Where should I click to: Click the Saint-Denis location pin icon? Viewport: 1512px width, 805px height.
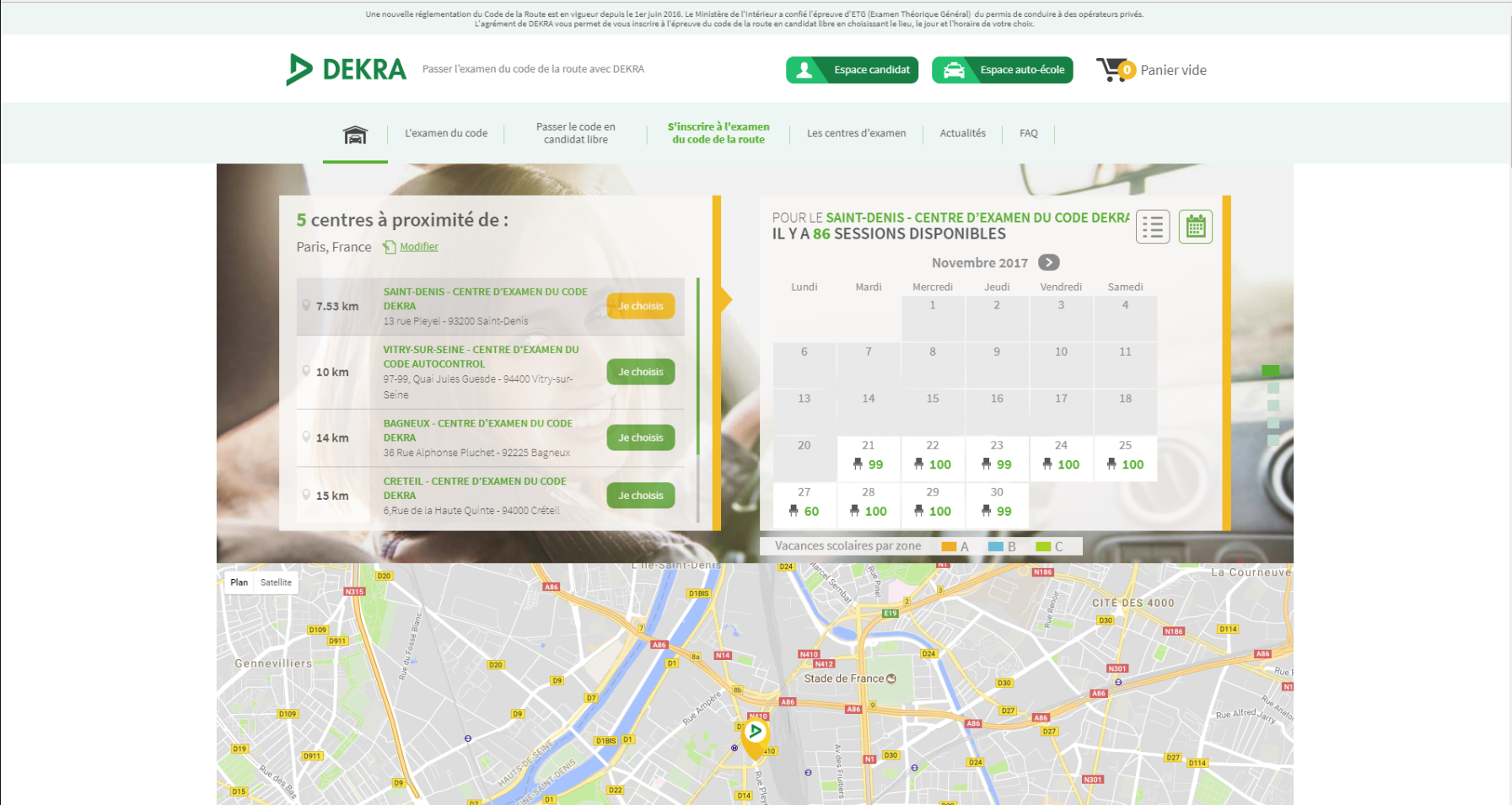pyautogui.click(x=305, y=305)
